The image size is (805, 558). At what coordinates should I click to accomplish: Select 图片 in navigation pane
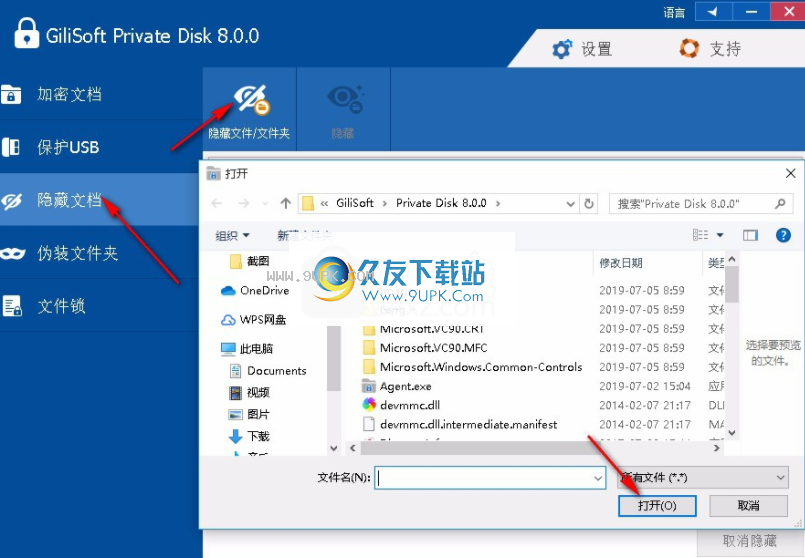pyautogui.click(x=249, y=414)
